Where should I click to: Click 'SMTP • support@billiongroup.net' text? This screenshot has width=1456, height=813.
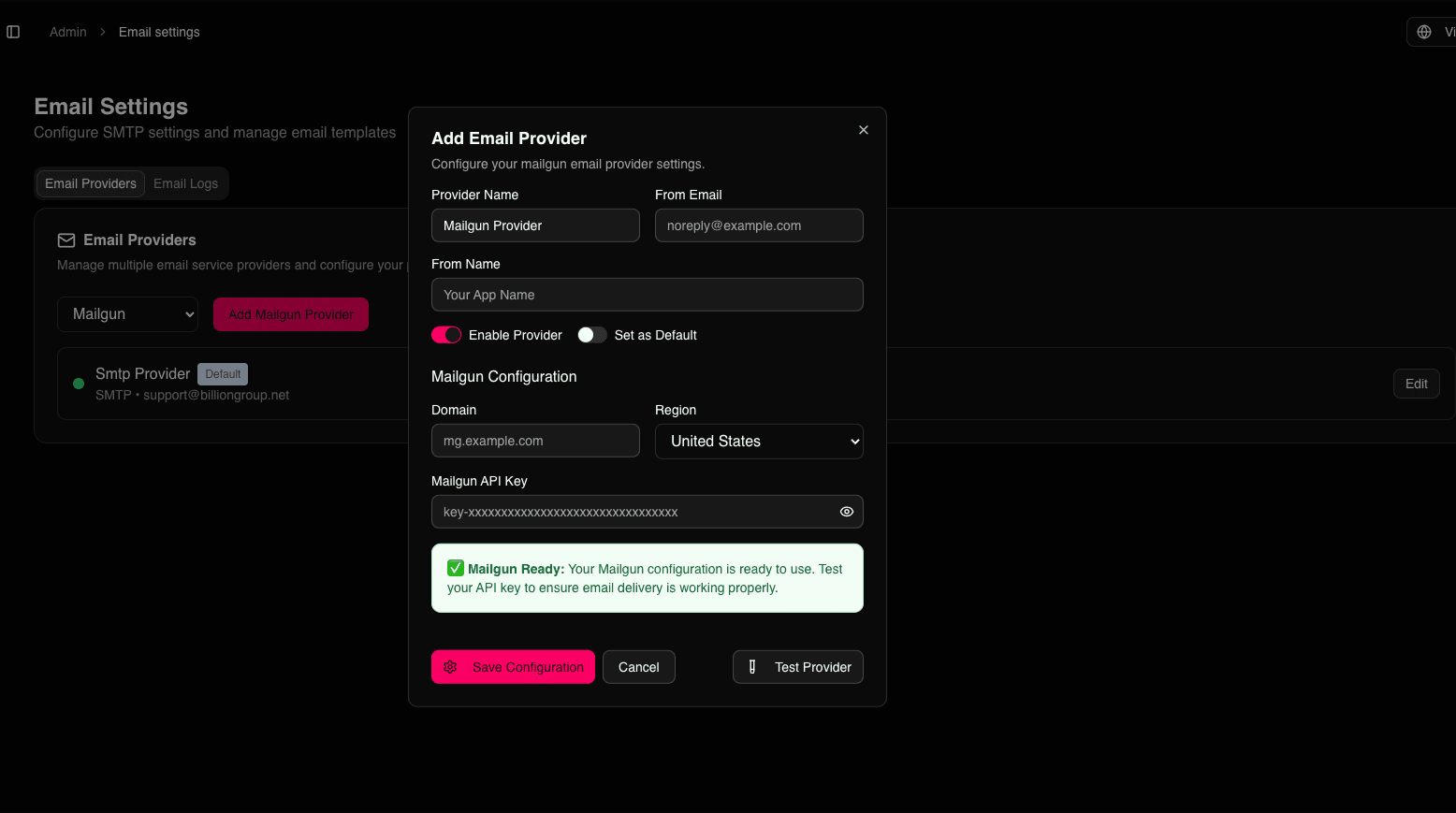click(x=192, y=395)
